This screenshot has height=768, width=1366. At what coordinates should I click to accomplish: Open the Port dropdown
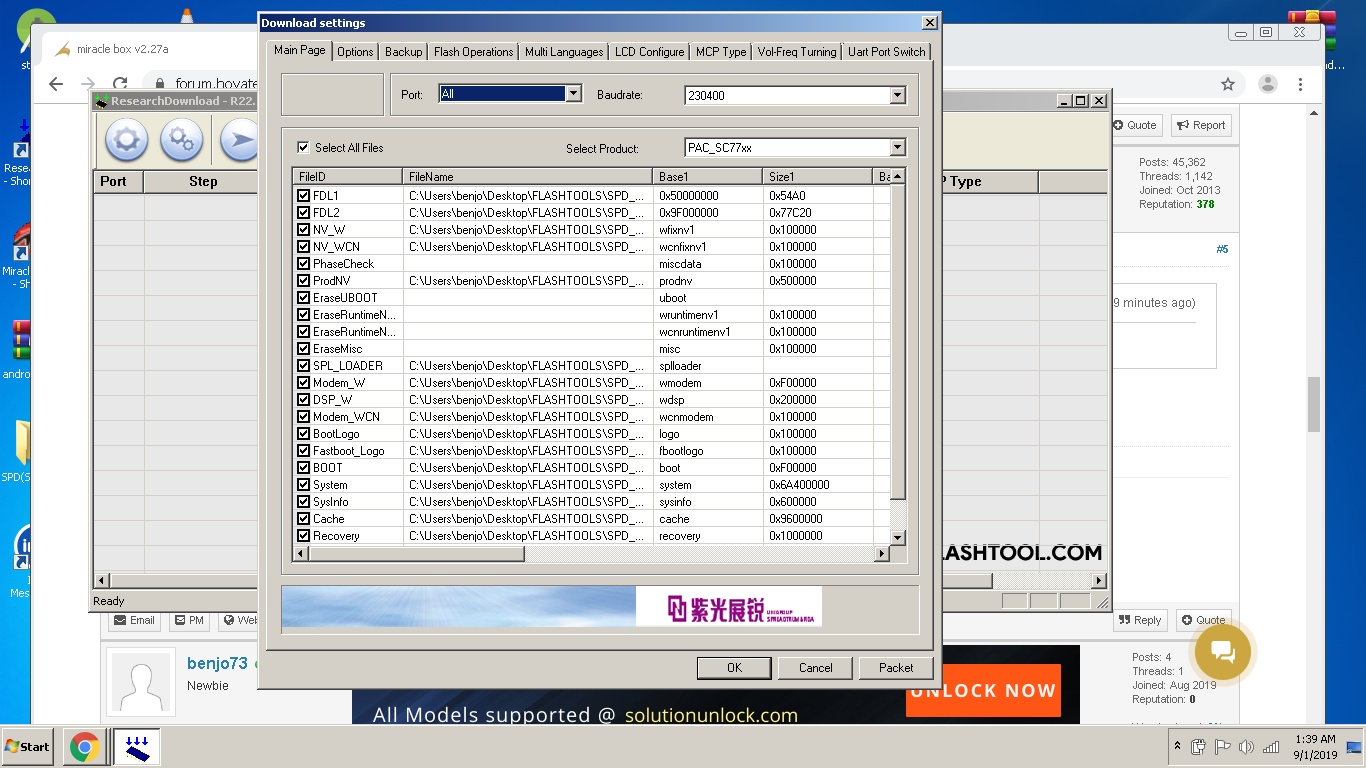[574, 94]
